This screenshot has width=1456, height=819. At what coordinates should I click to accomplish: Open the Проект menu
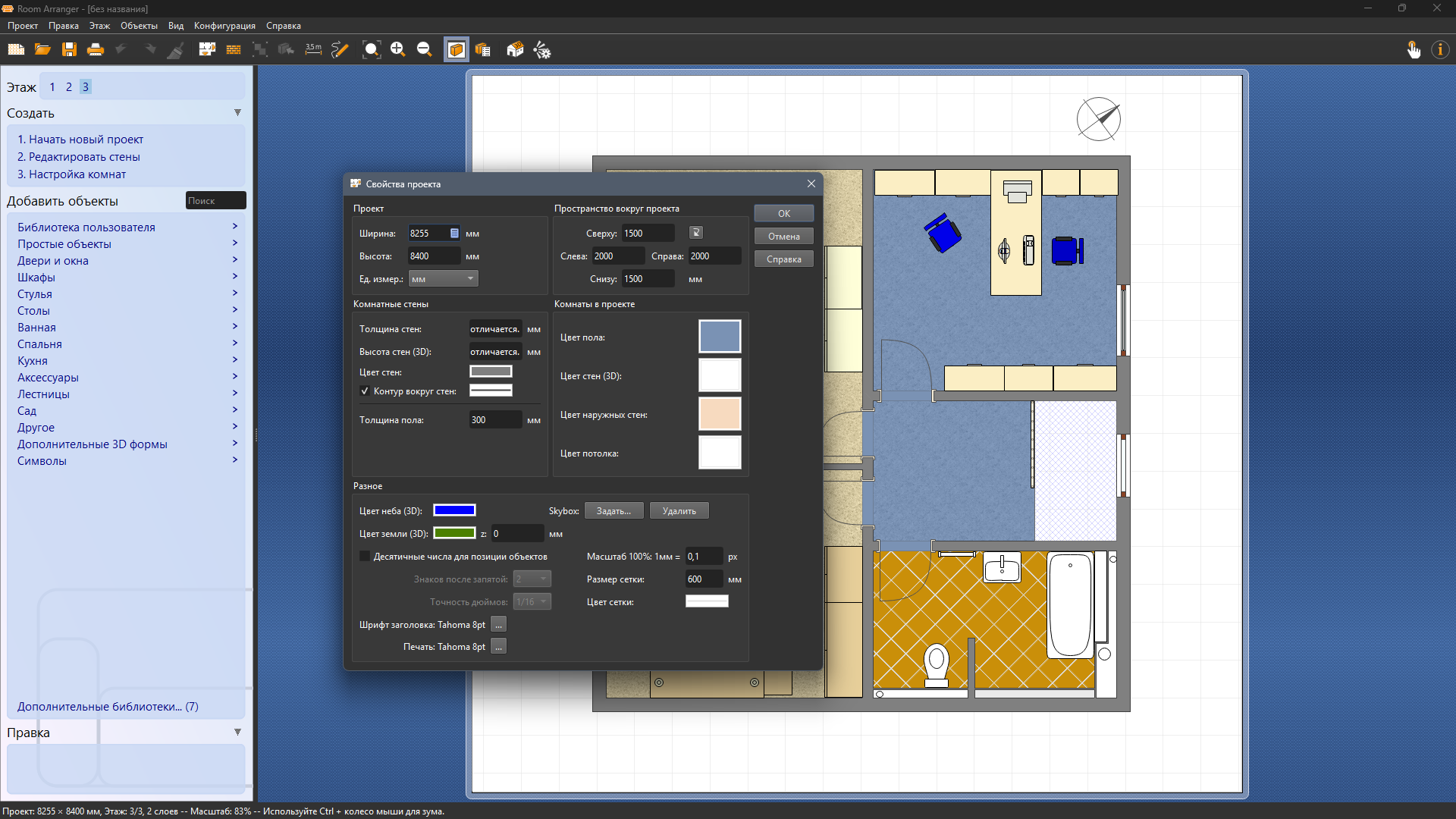(23, 26)
